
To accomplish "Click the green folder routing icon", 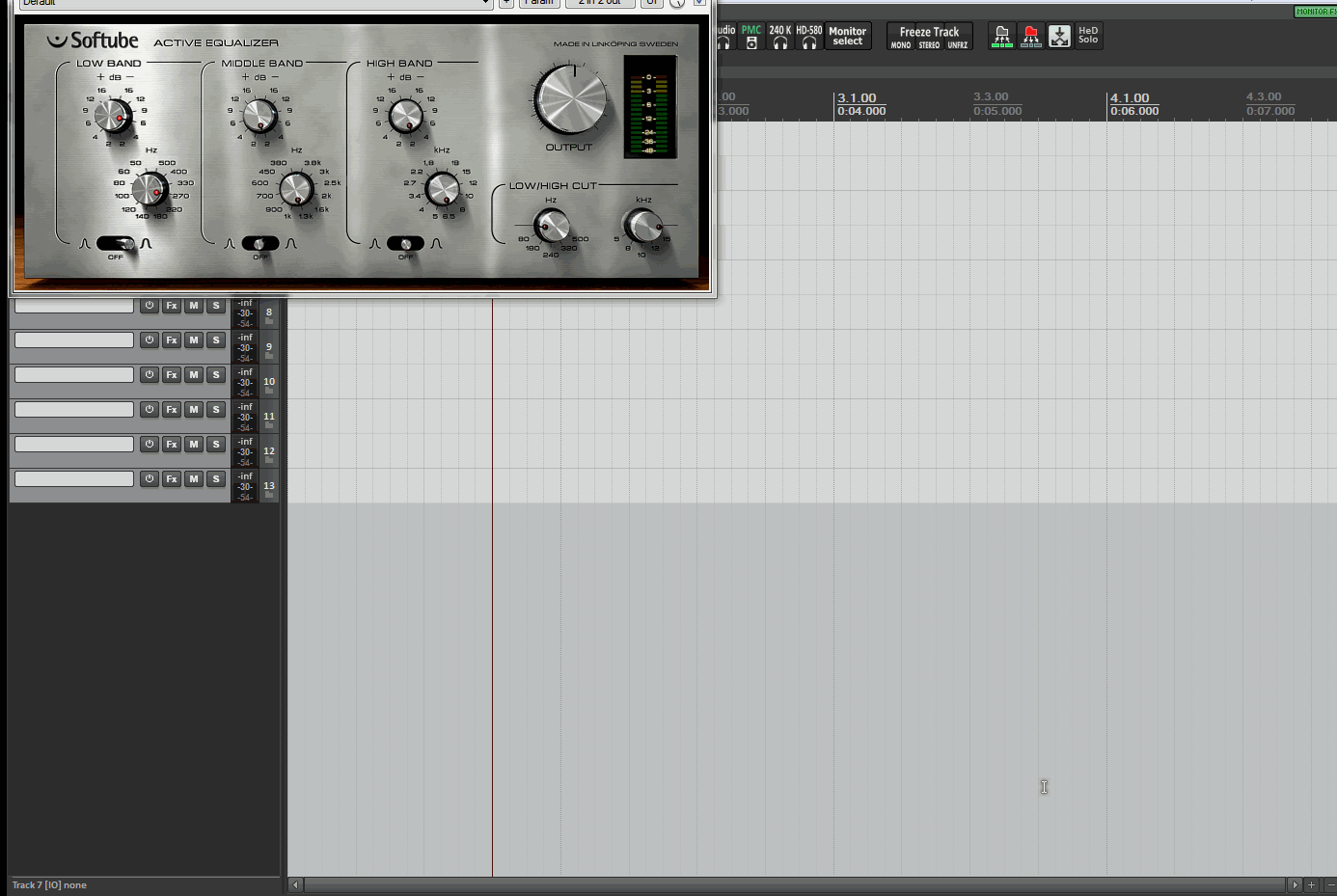I will tap(1002, 36).
